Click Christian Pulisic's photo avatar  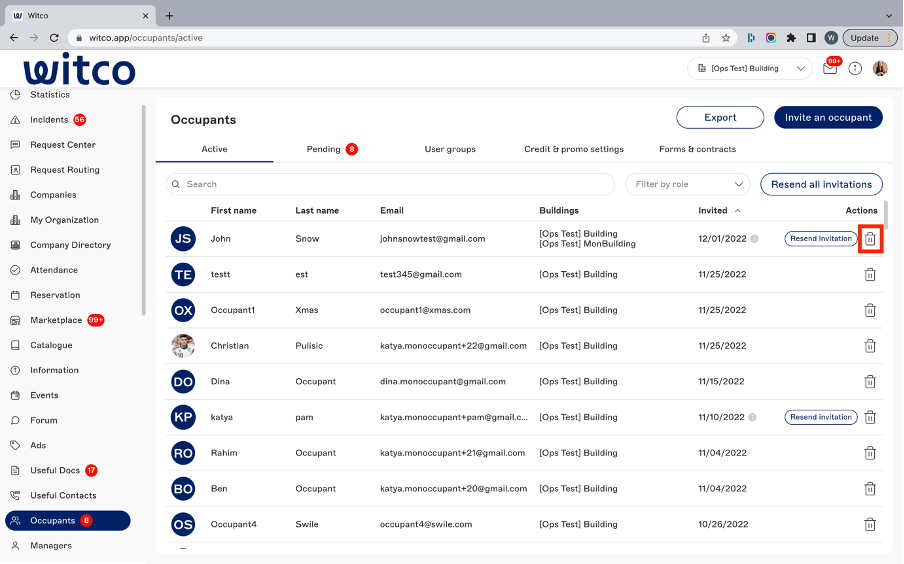point(183,346)
